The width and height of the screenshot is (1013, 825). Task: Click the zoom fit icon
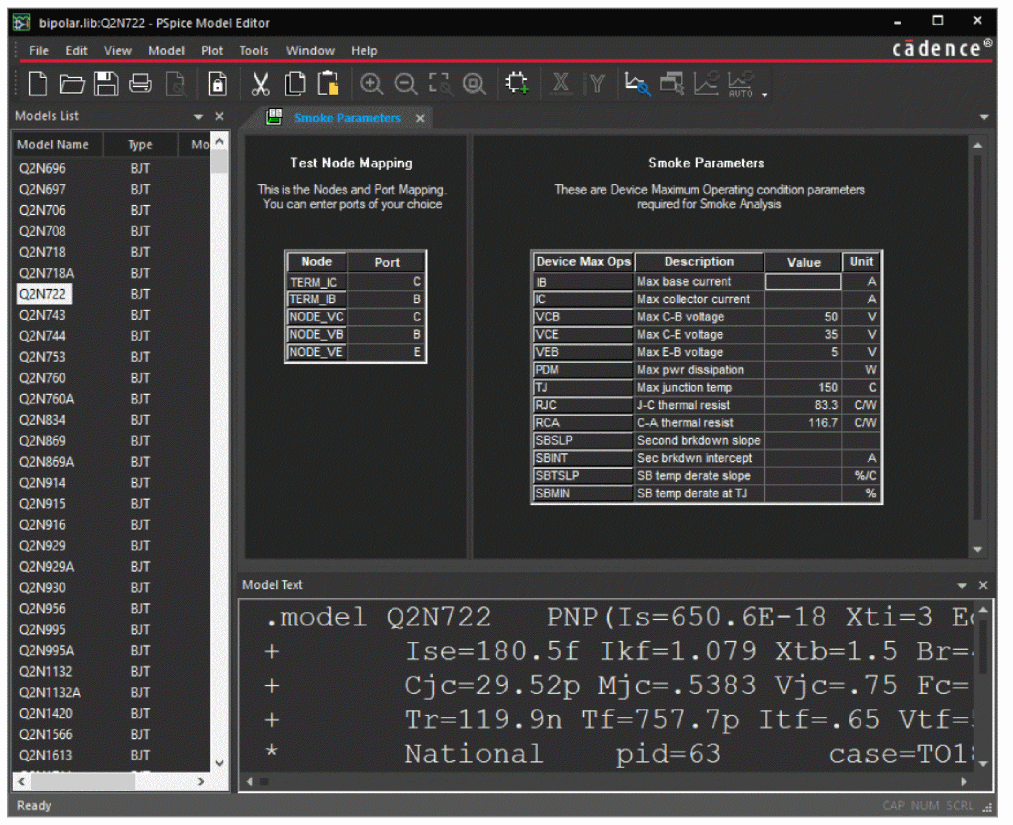point(474,84)
